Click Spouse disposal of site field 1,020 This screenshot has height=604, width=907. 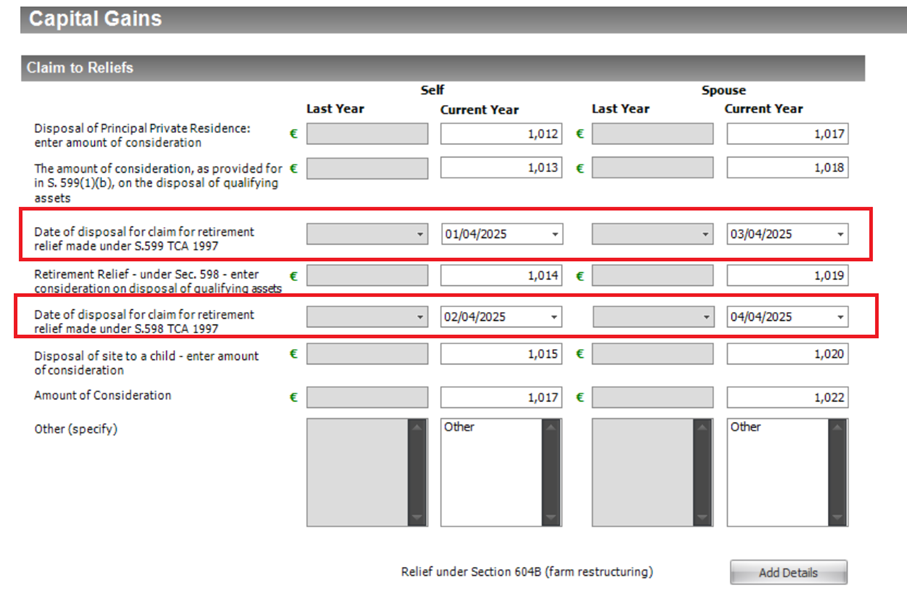[x=787, y=353]
